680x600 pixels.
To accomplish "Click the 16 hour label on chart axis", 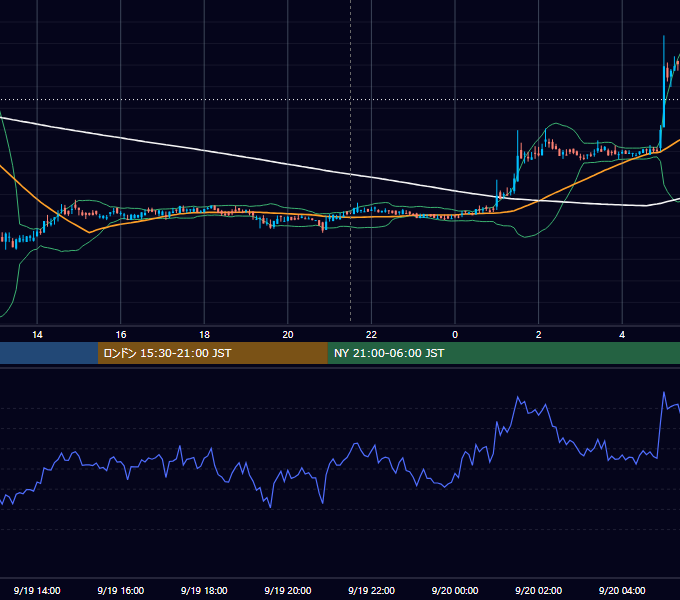I will tap(121, 335).
